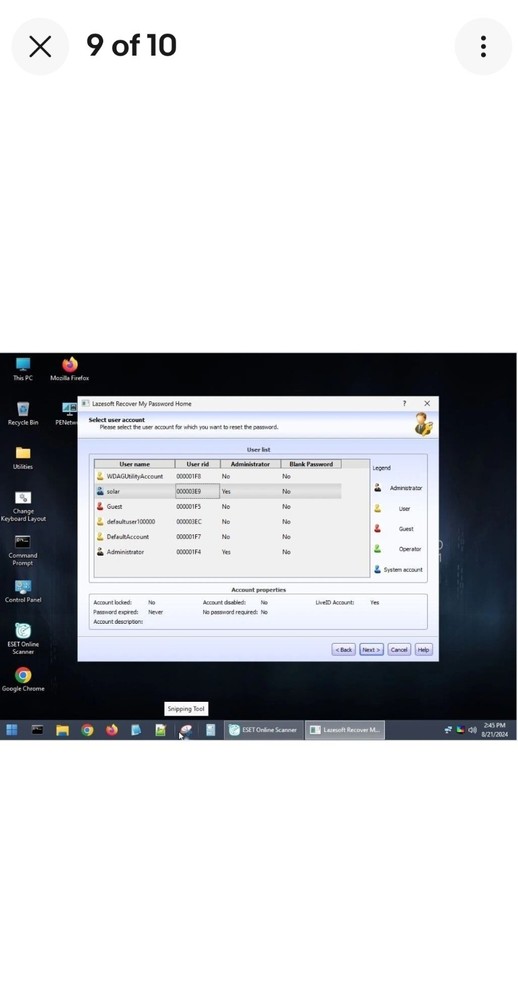Open File Explorer from the taskbar

point(62,730)
